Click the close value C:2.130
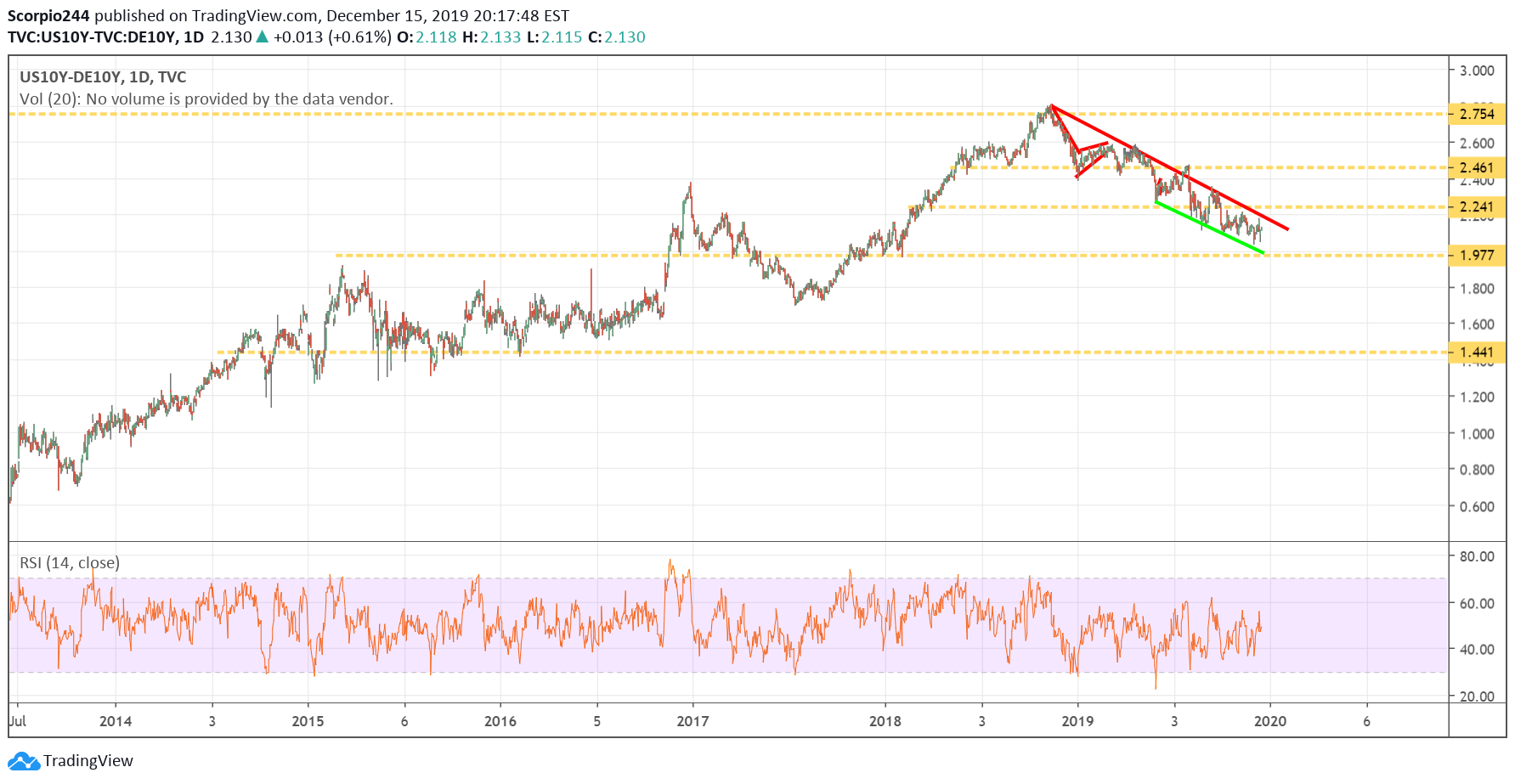Screen dimensions: 1515x784 click(x=616, y=37)
